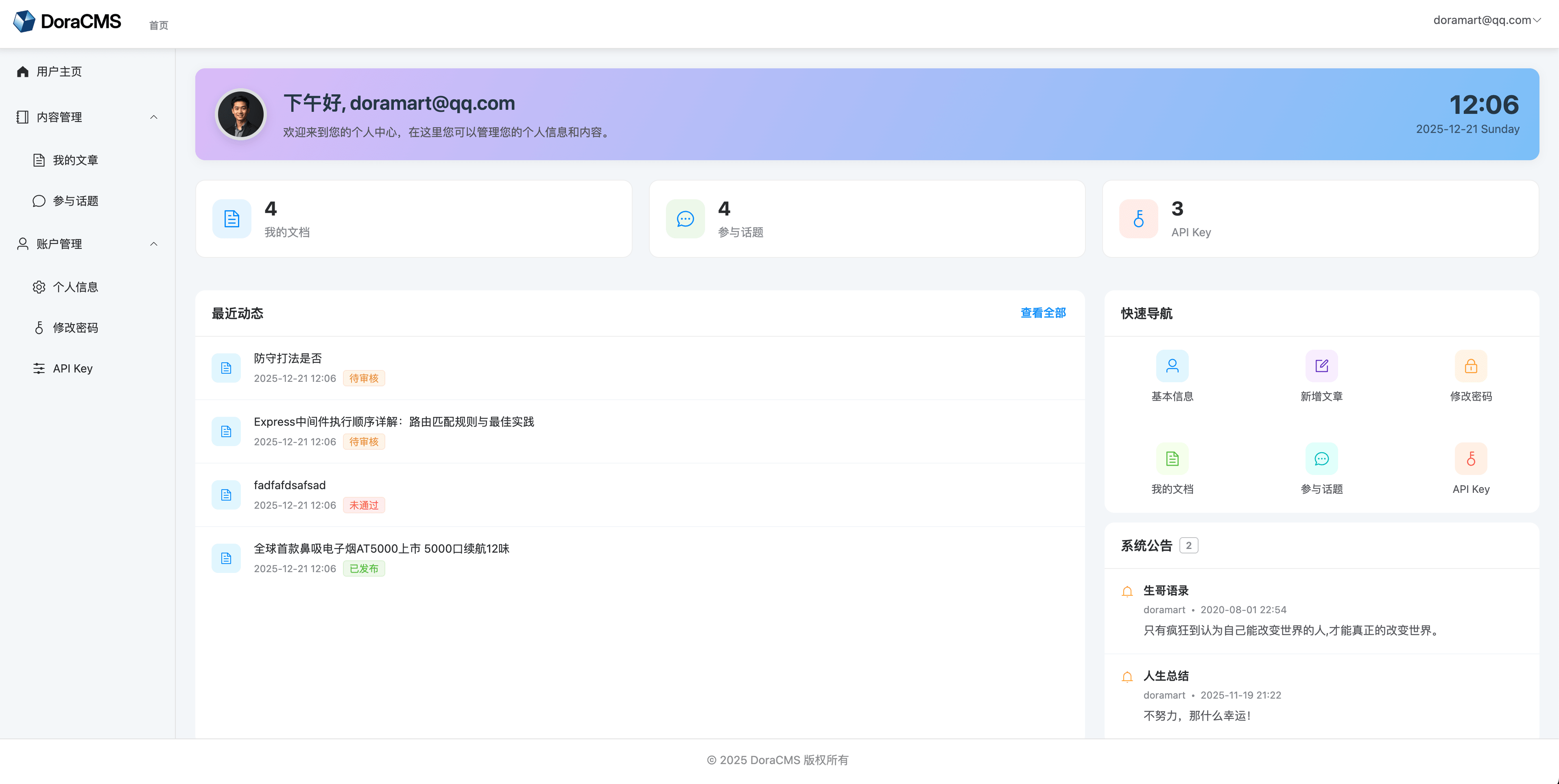Click the 系统公告 count badge
This screenshot has width=1559, height=784.
[x=1189, y=545]
